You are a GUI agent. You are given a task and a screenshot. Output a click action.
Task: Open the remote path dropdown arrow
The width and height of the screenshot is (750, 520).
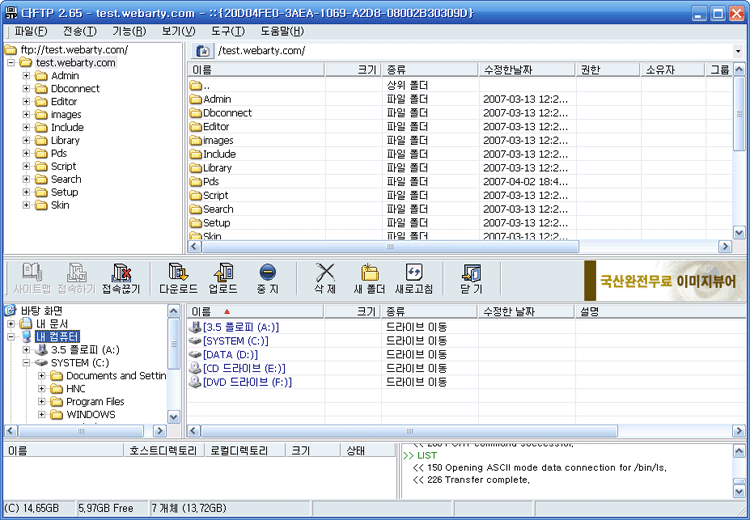pos(739,51)
